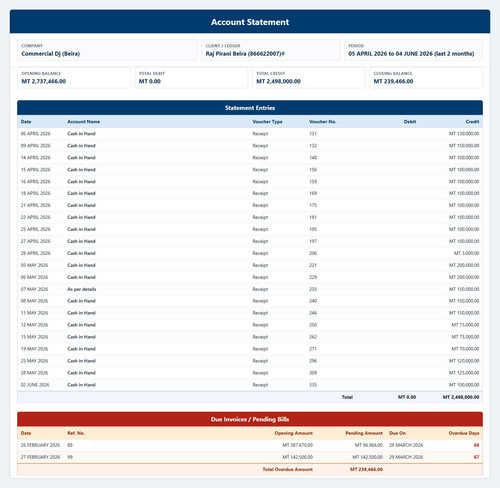Click voucher number 132
500x488 pixels.
[313, 146]
